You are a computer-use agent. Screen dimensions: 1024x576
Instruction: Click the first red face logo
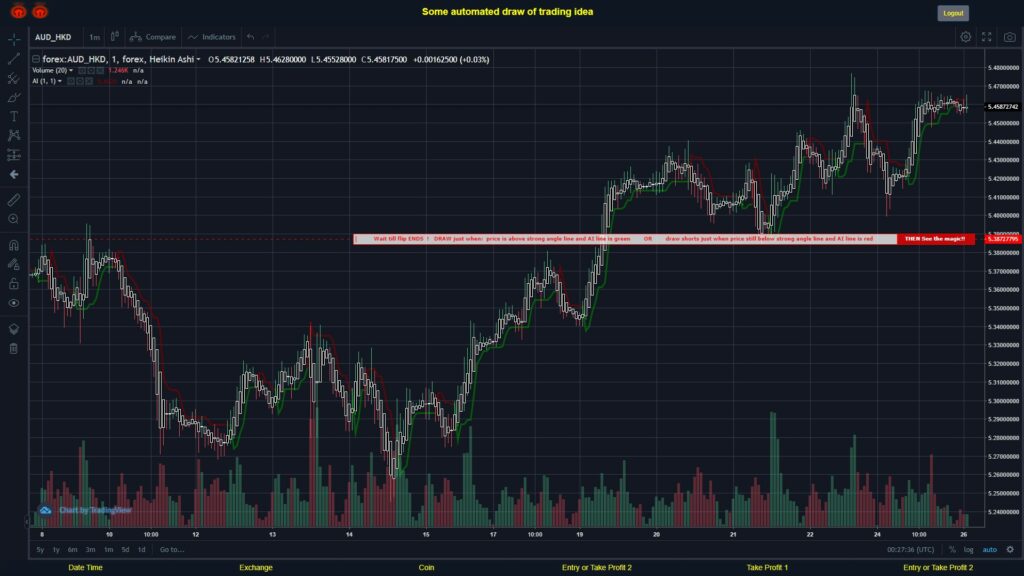click(x=18, y=11)
